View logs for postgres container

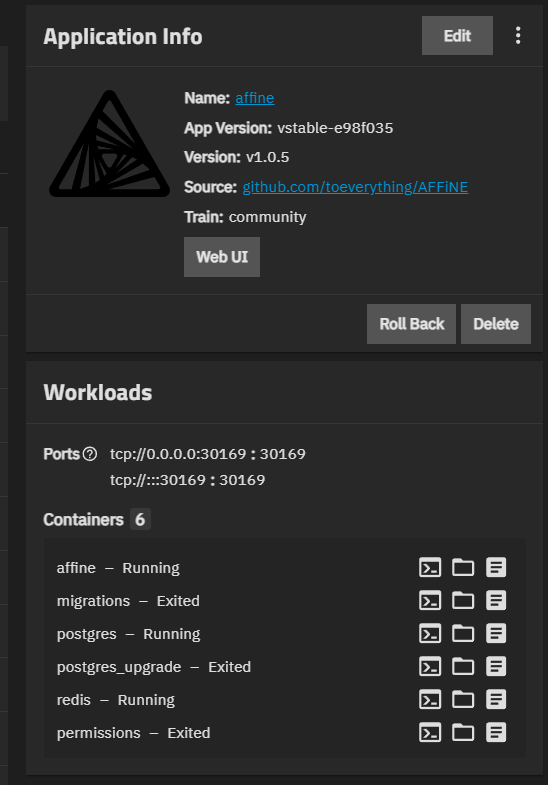pos(496,634)
